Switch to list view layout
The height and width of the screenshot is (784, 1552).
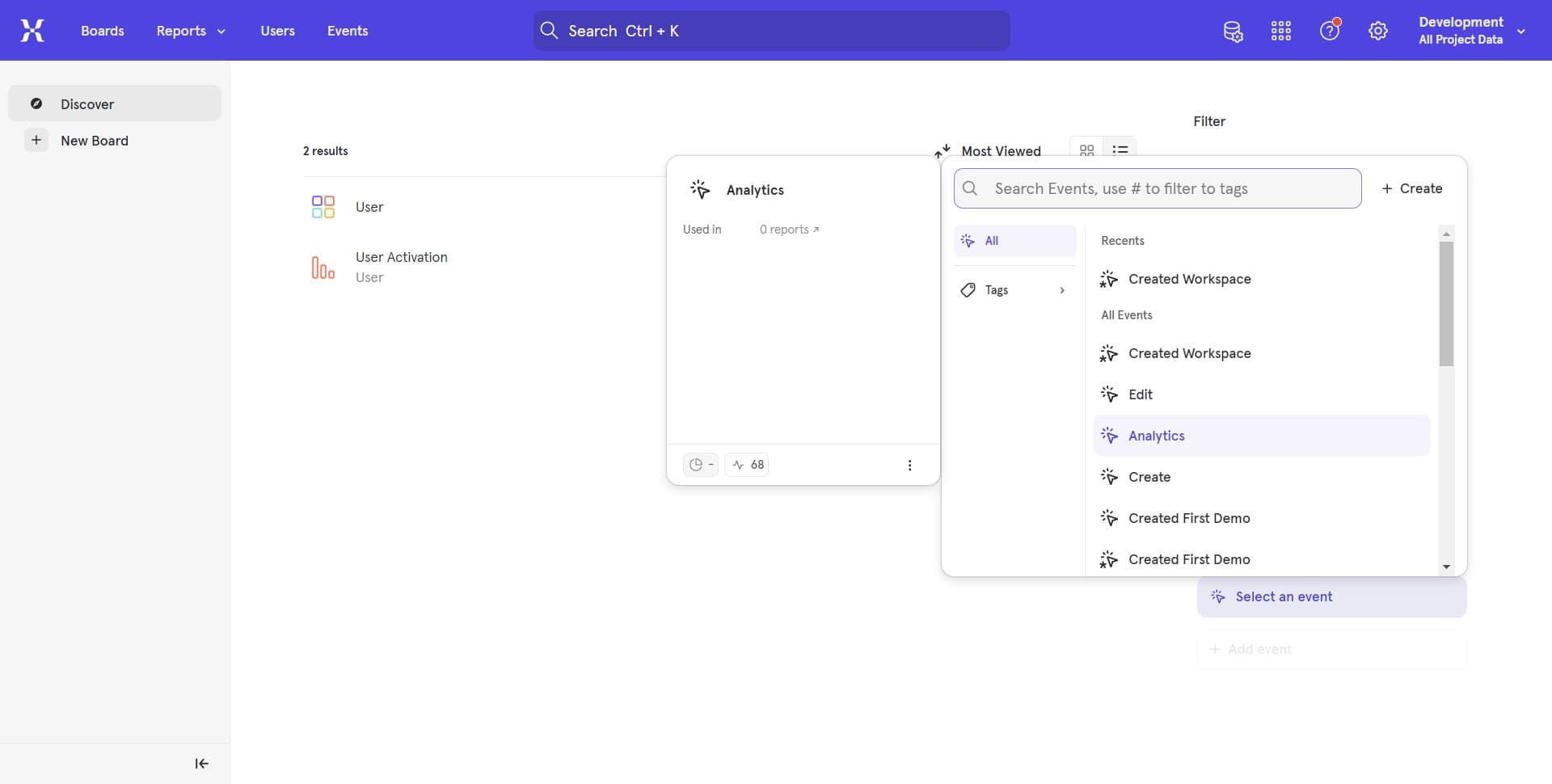1120,150
